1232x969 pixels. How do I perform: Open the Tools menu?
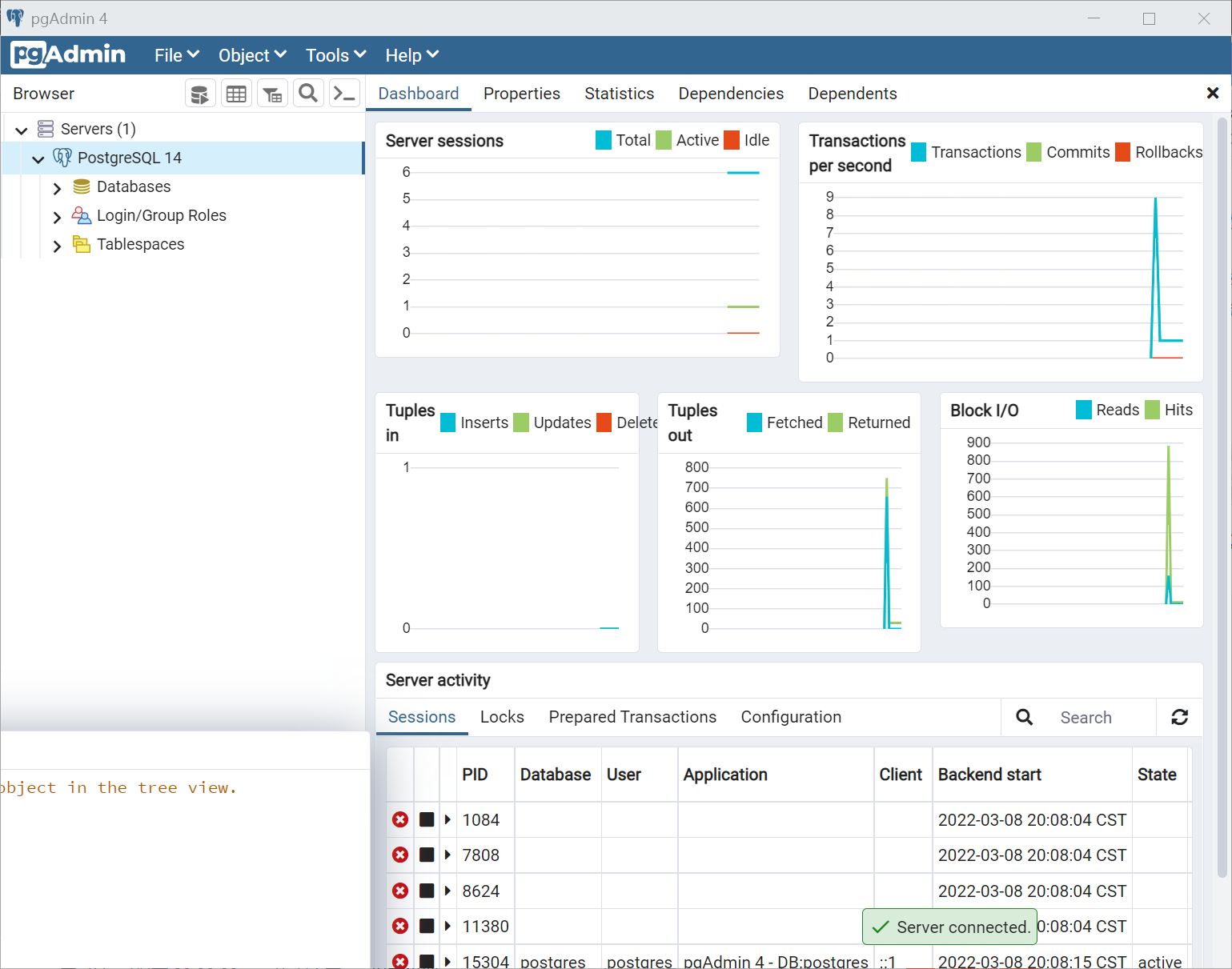click(335, 55)
